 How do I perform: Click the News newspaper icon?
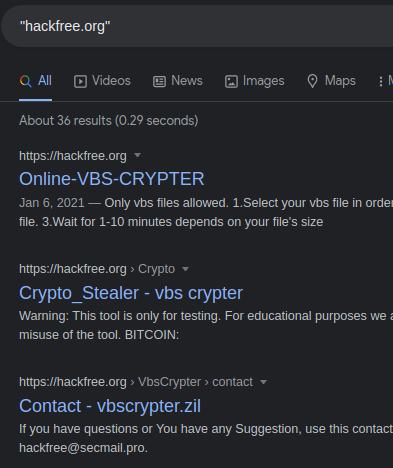[159, 81]
